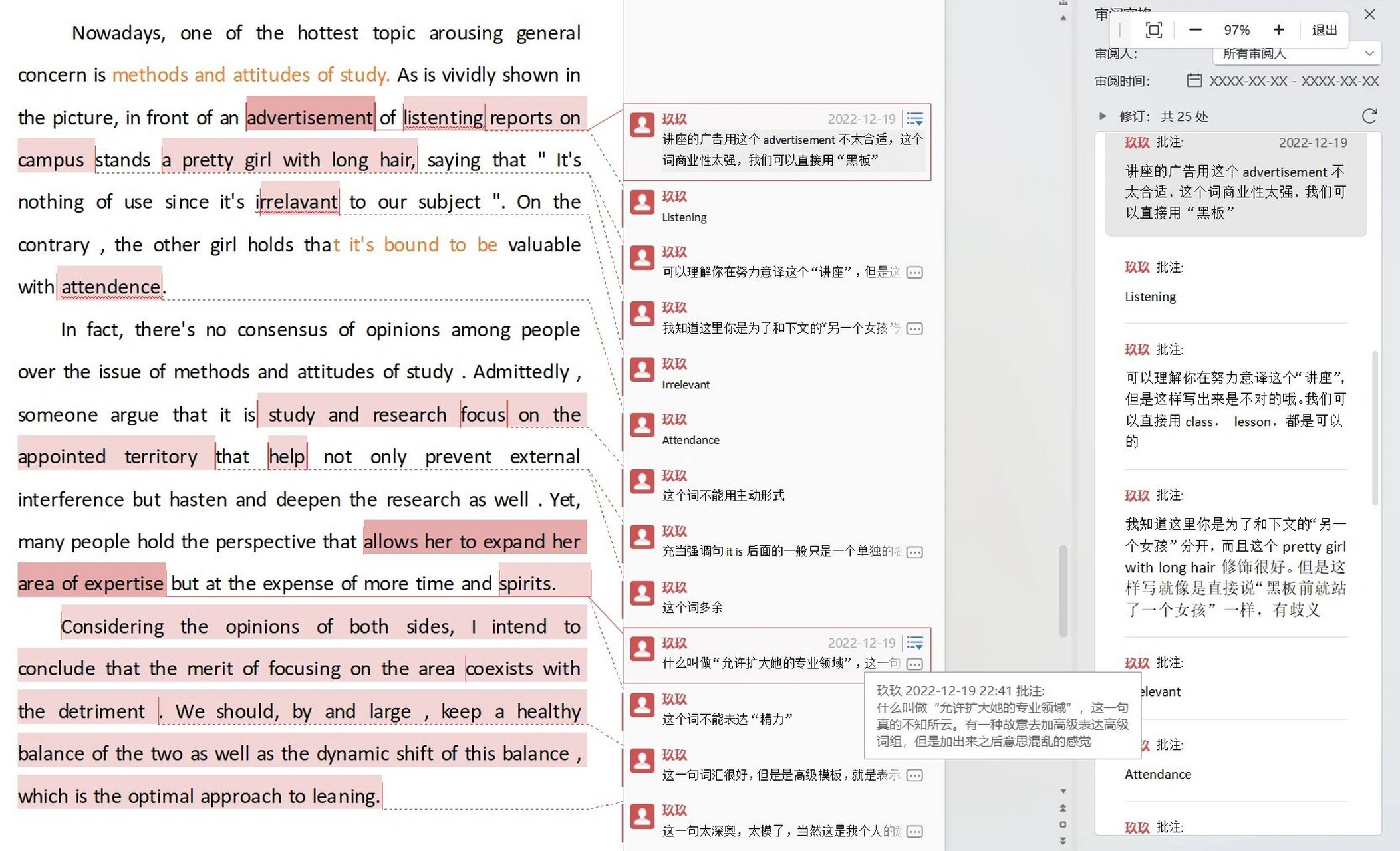Click avatar beside margin Attendance comment
The width and height of the screenshot is (1400, 851).
[642, 425]
